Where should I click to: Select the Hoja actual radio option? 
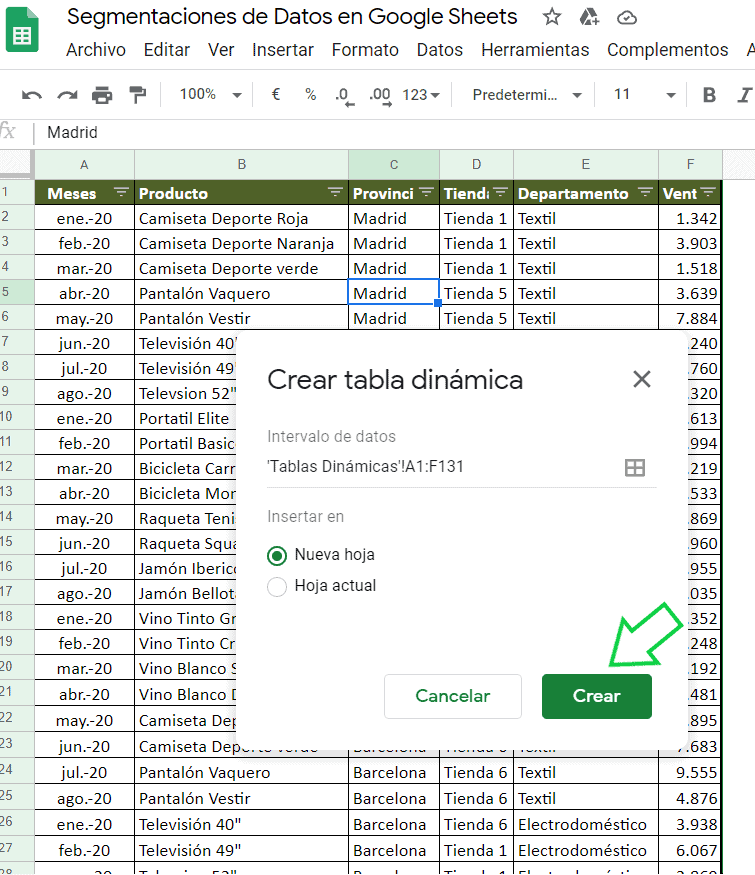point(277,586)
